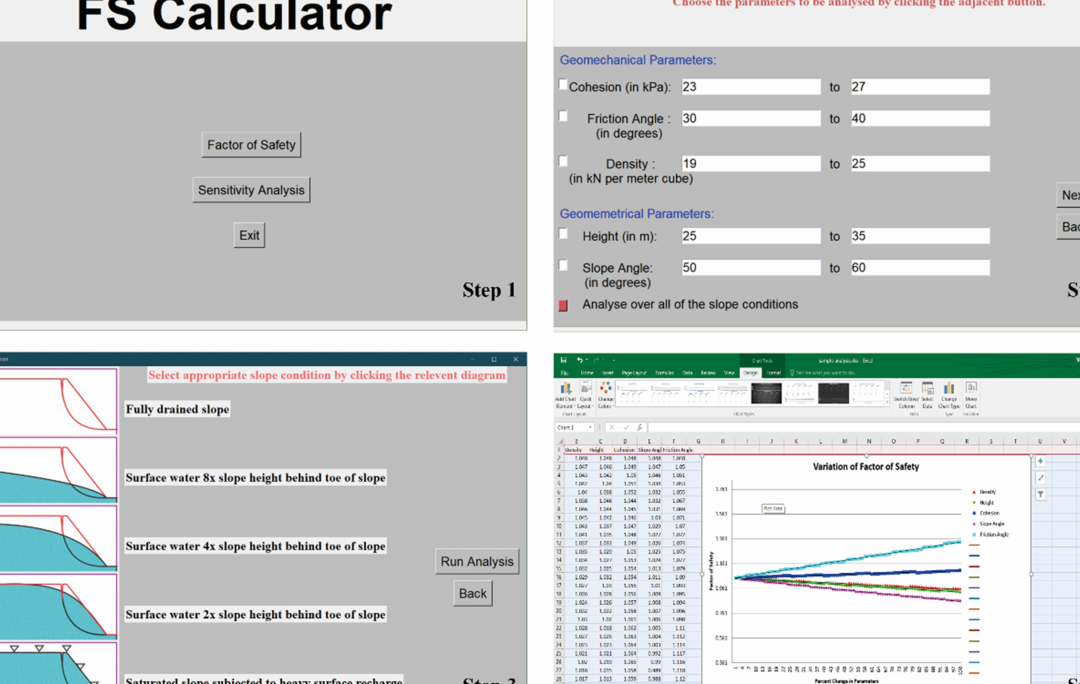Open Chart Filters beside the chart

[1039, 496]
